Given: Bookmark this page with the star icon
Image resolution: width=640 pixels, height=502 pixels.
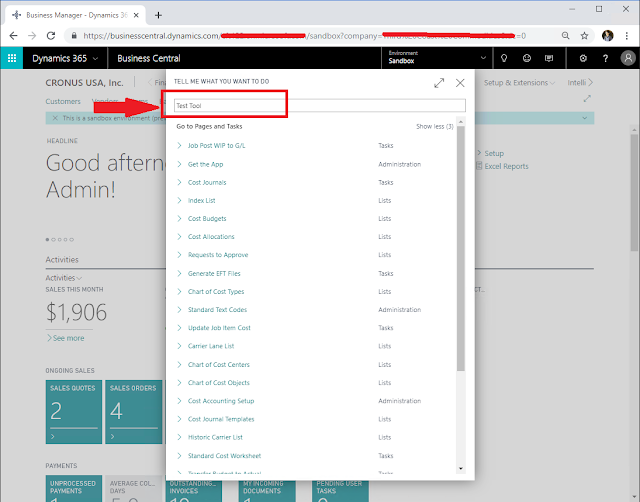Looking at the screenshot, I should click(x=584, y=36).
